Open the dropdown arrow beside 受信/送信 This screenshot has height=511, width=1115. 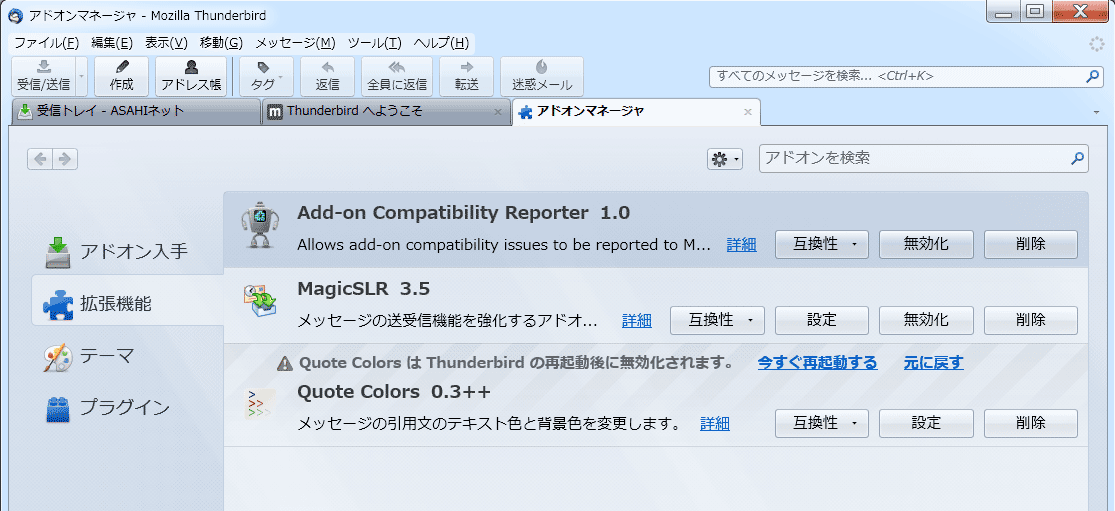pos(81,76)
